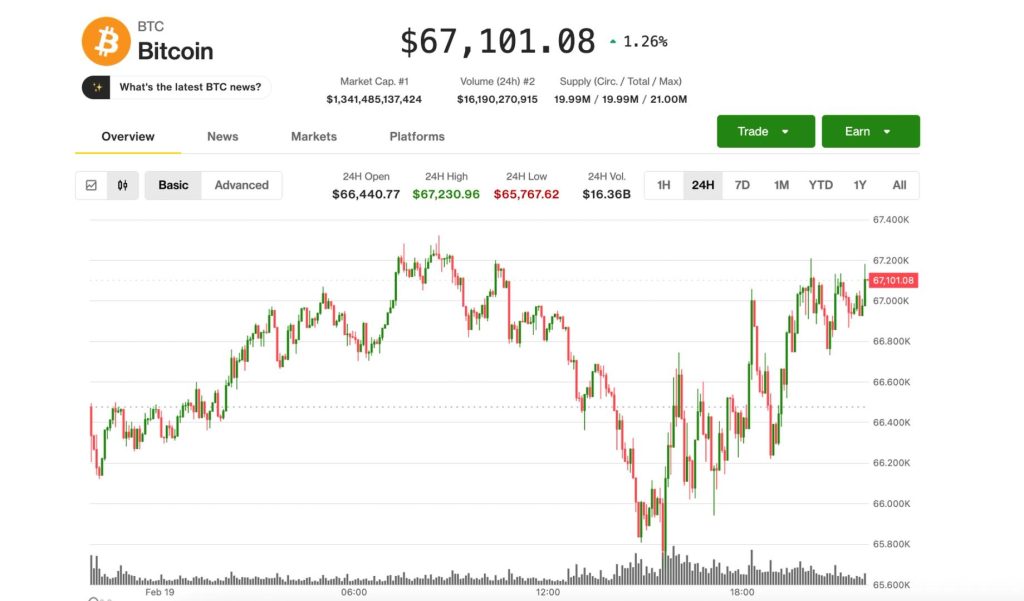The image size is (1024, 601).
Task: Enable the checkbox-style chart option toggle
Action: pos(92,185)
